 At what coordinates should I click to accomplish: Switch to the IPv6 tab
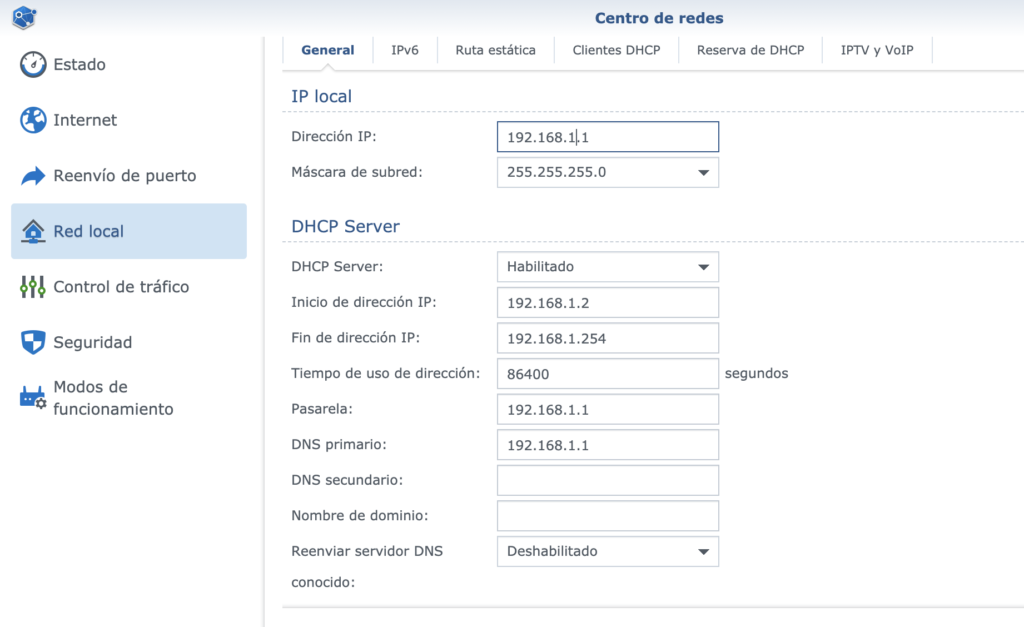(405, 48)
